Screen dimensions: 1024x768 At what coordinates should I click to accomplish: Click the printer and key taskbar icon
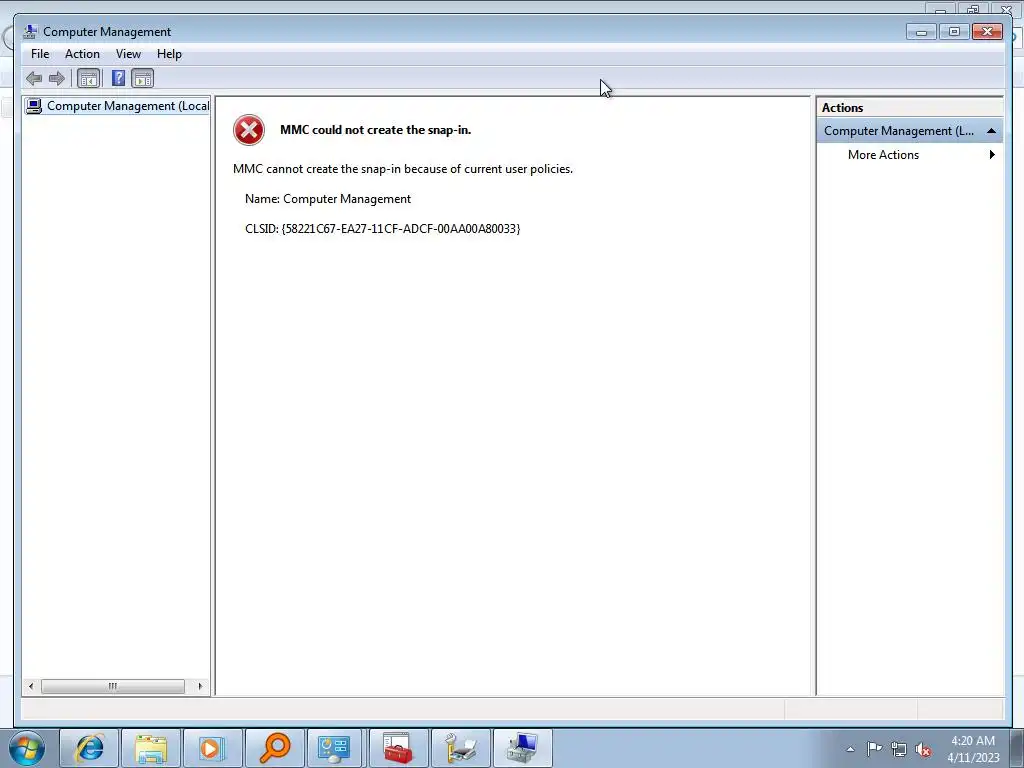(460, 748)
